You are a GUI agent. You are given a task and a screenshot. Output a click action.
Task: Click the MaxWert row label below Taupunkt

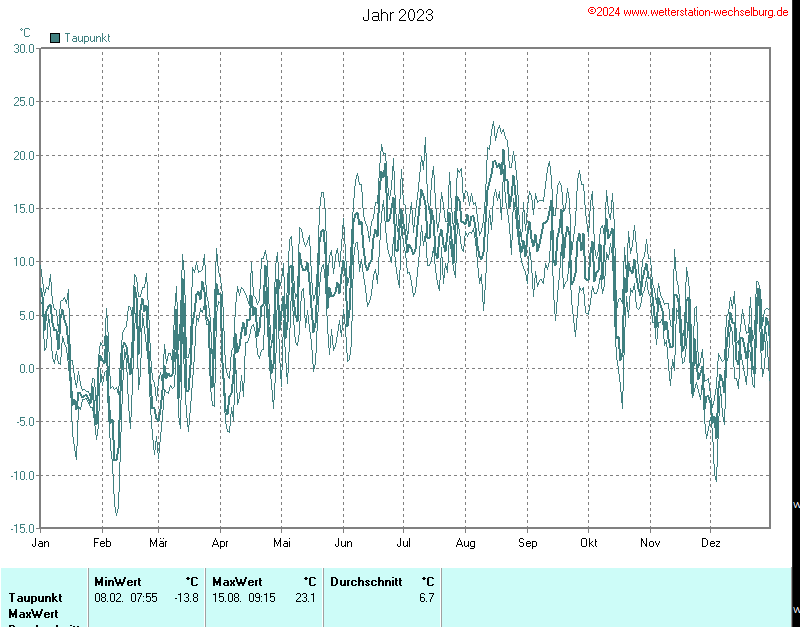[x=34, y=614]
